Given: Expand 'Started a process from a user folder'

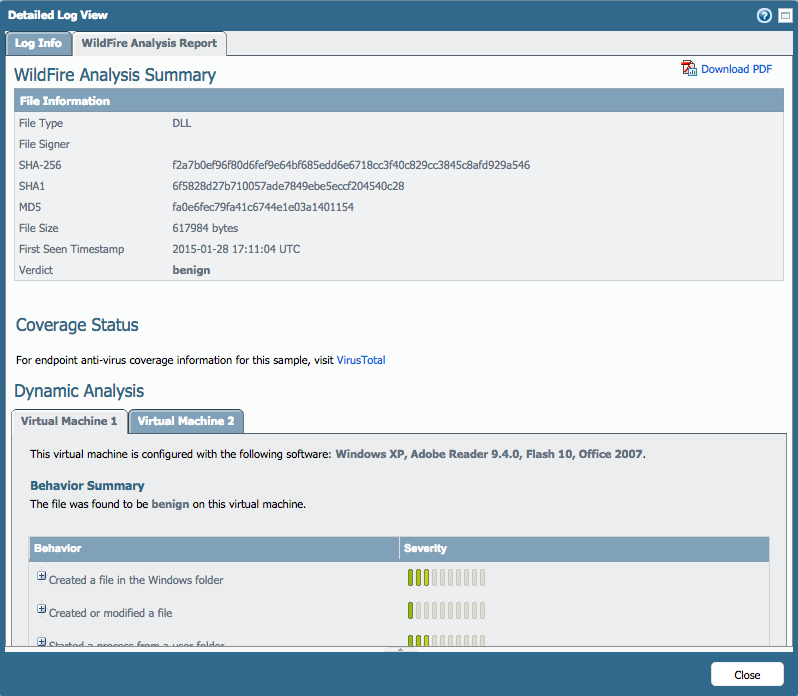Looking at the screenshot, I should click(42, 642).
